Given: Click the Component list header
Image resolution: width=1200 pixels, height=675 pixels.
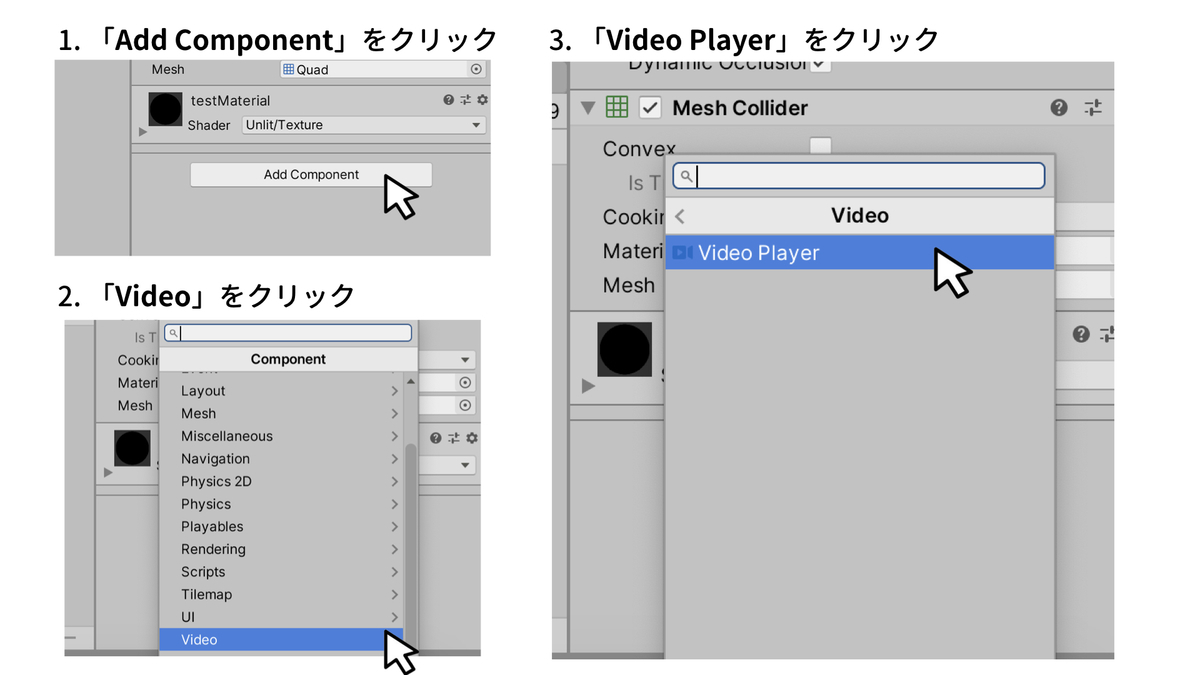Looking at the screenshot, I should (x=288, y=359).
